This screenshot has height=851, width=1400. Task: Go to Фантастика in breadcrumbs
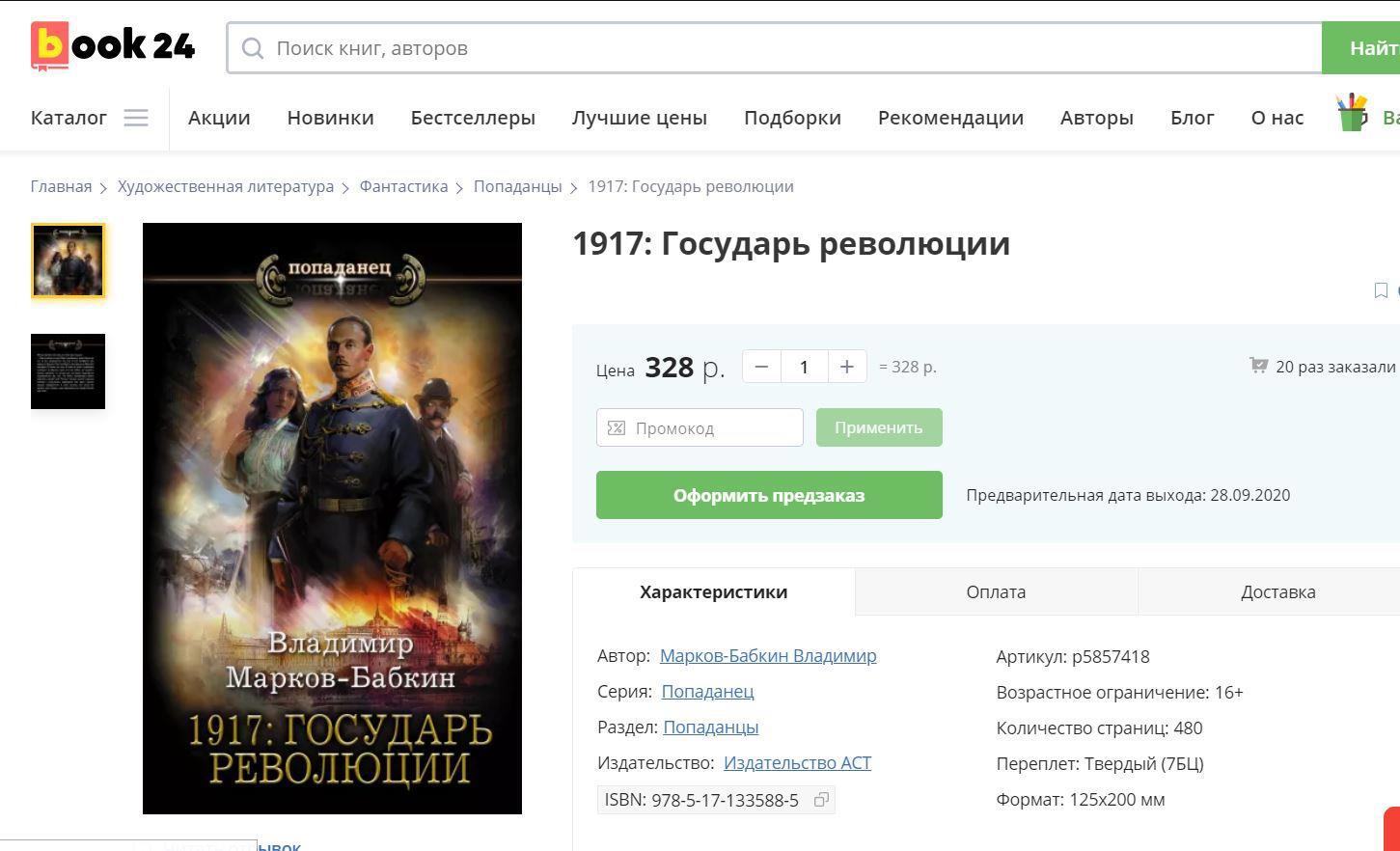click(x=403, y=186)
